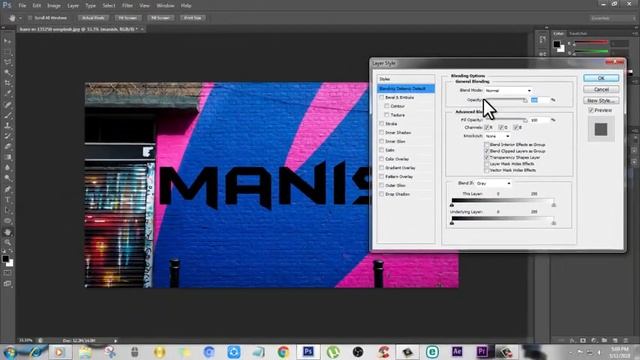
Task: Change screen mode icon in toolbar
Action: coord(7,283)
